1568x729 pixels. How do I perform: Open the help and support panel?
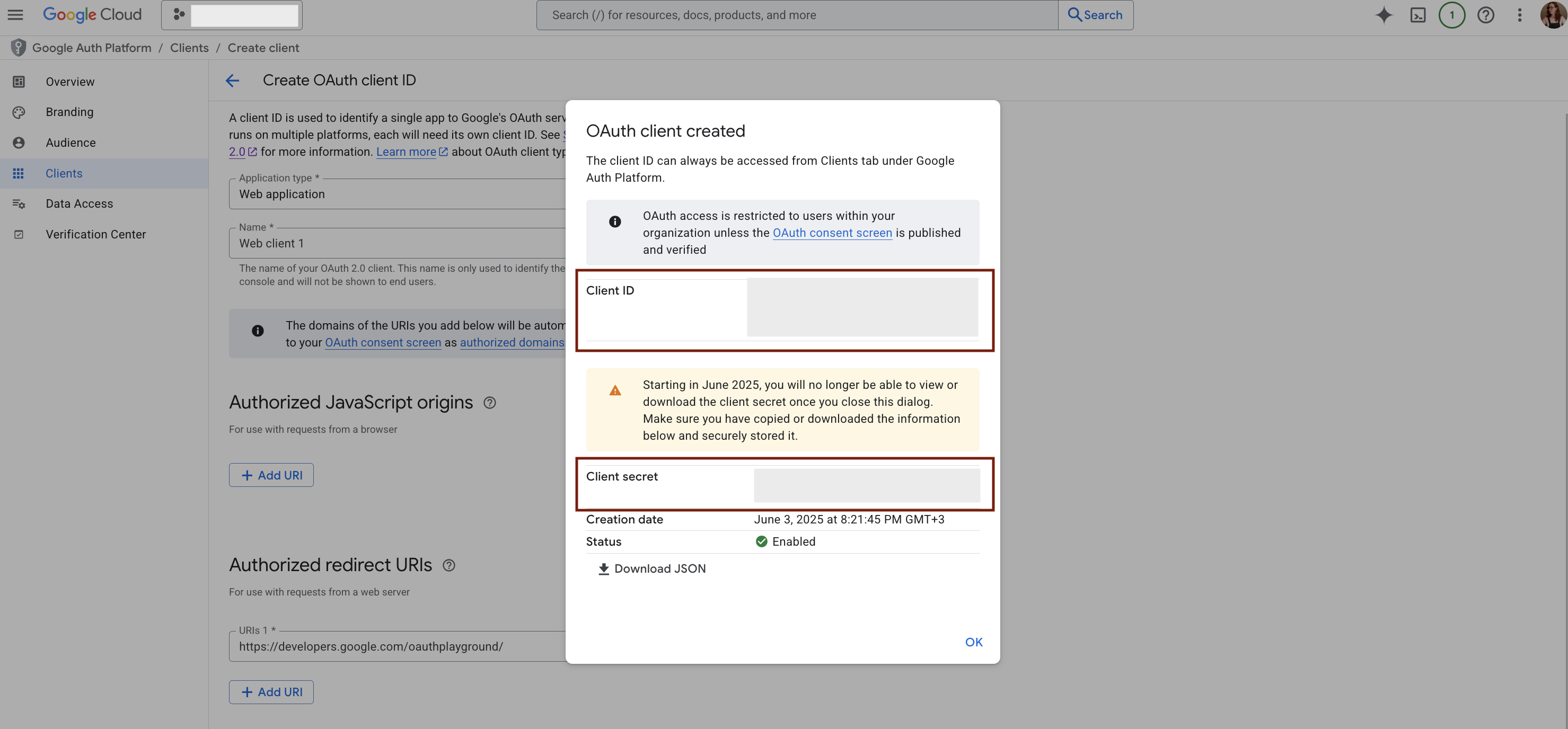(1485, 15)
